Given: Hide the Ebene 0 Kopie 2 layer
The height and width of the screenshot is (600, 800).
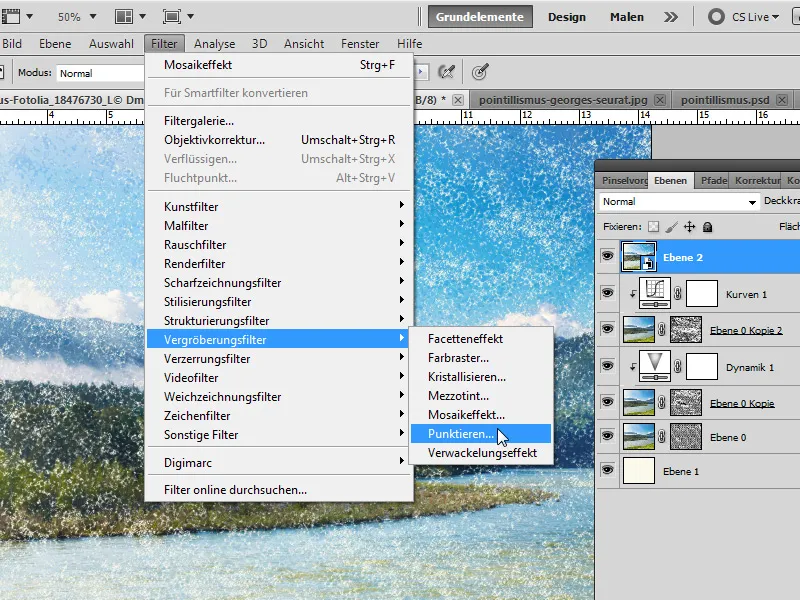Looking at the screenshot, I should pyautogui.click(x=607, y=329).
